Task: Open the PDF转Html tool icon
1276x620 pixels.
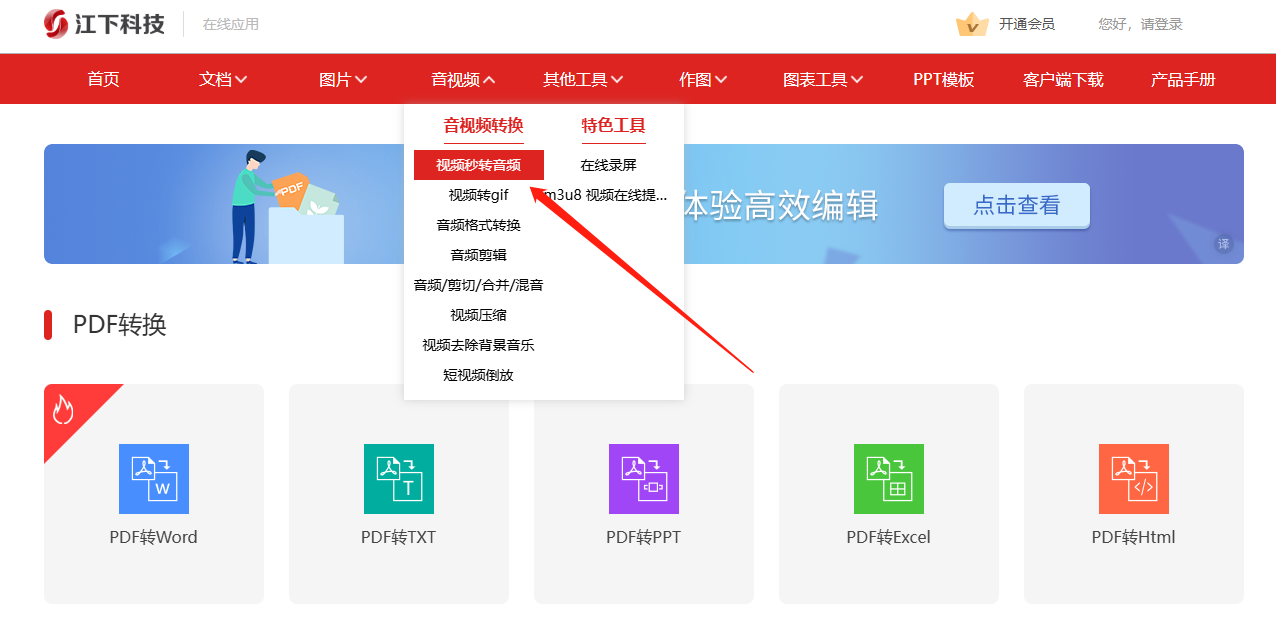Action: click(x=1134, y=479)
